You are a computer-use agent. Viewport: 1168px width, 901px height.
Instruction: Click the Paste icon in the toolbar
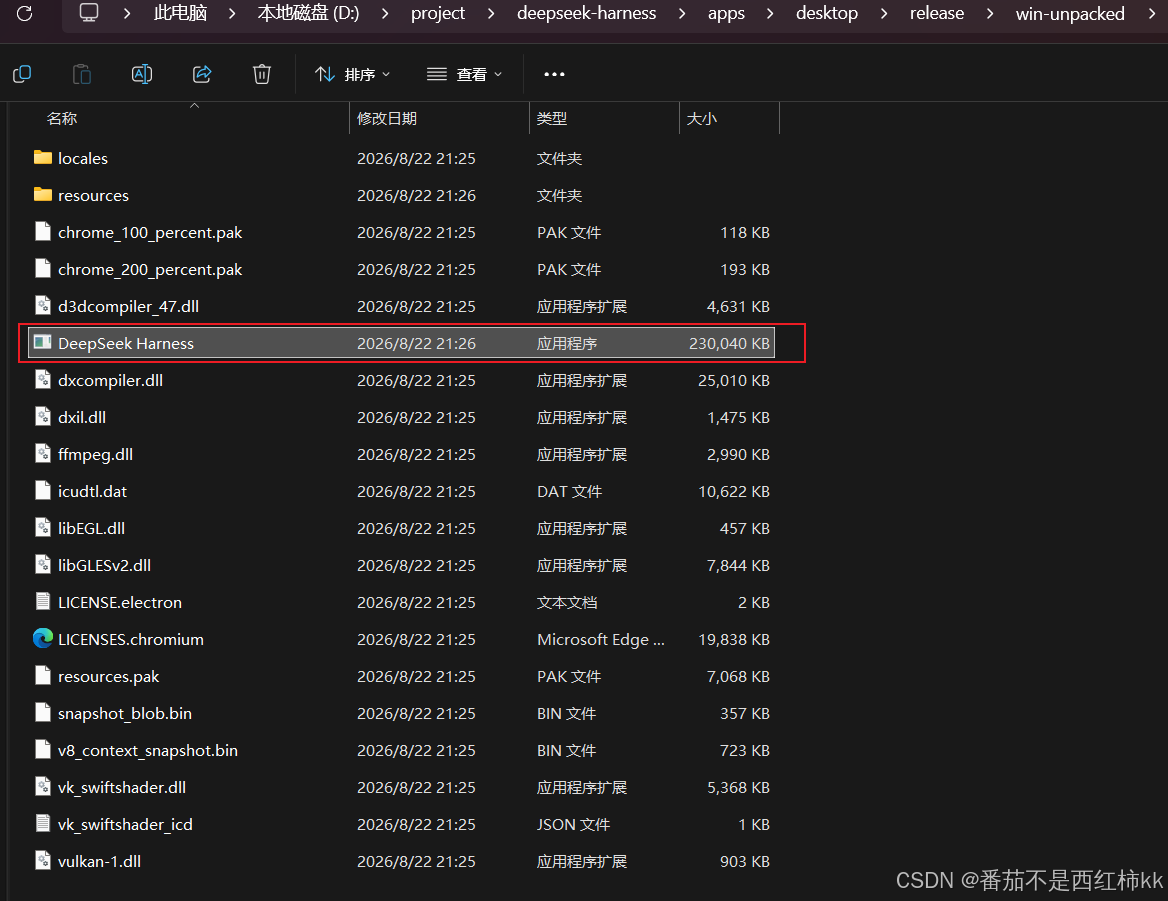(82, 74)
